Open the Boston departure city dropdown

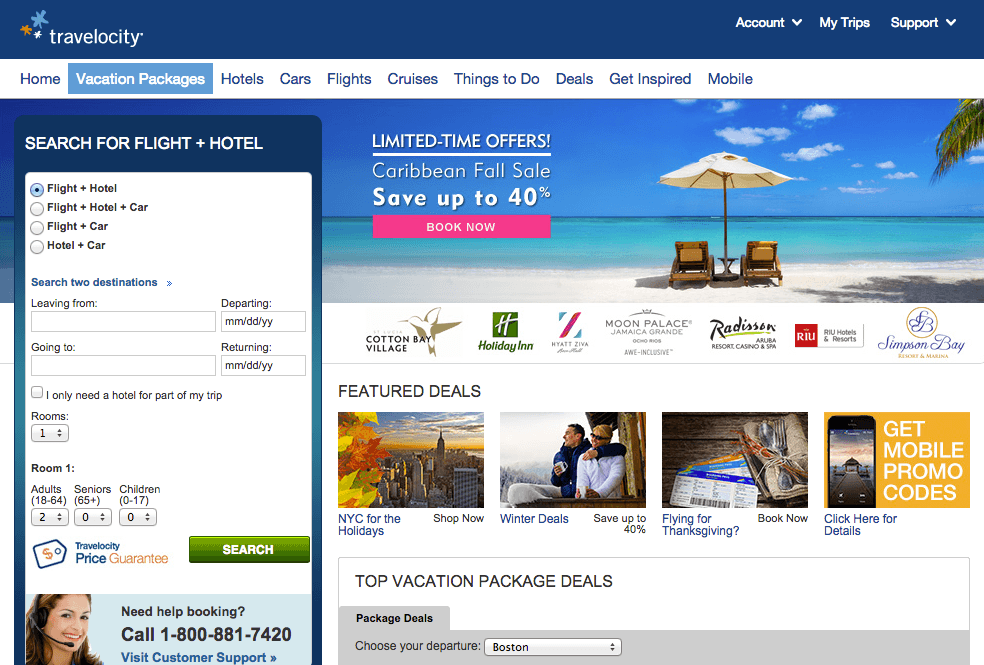coord(553,647)
